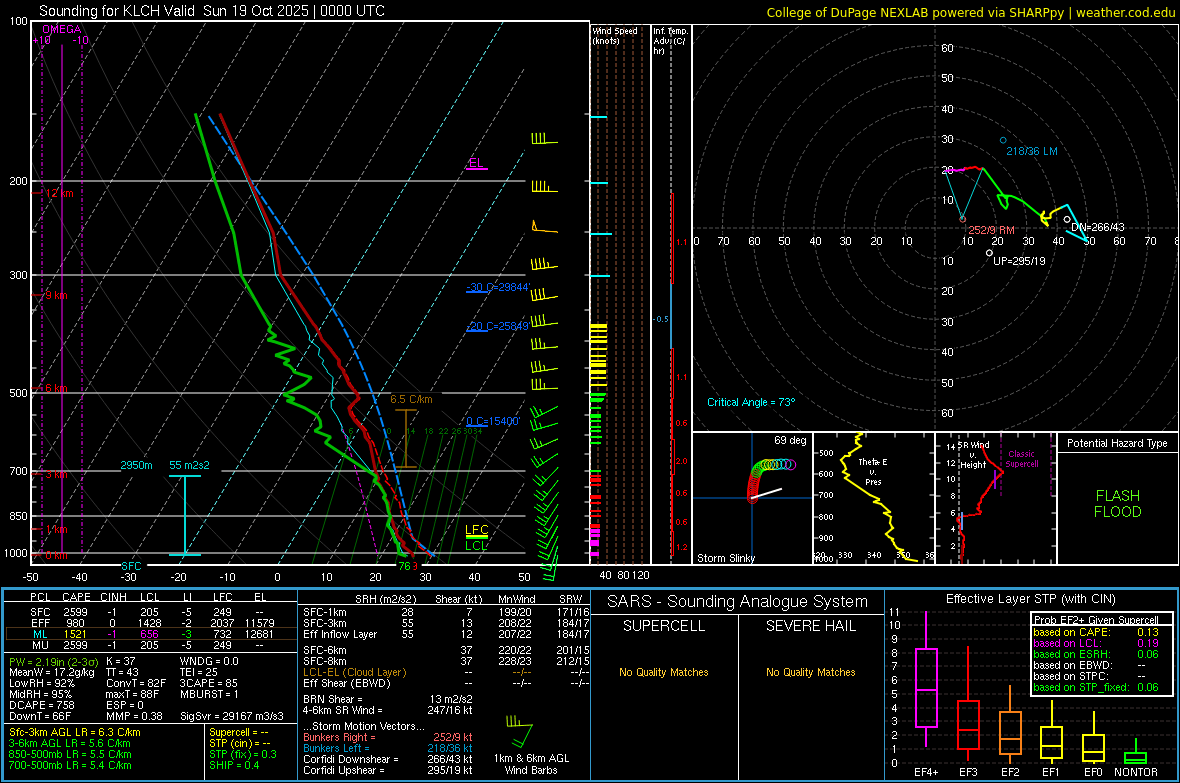Click the green 'LCL' label on skew-T
The height and width of the screenshot is (783, 1180).
click(x=476, y=546)
